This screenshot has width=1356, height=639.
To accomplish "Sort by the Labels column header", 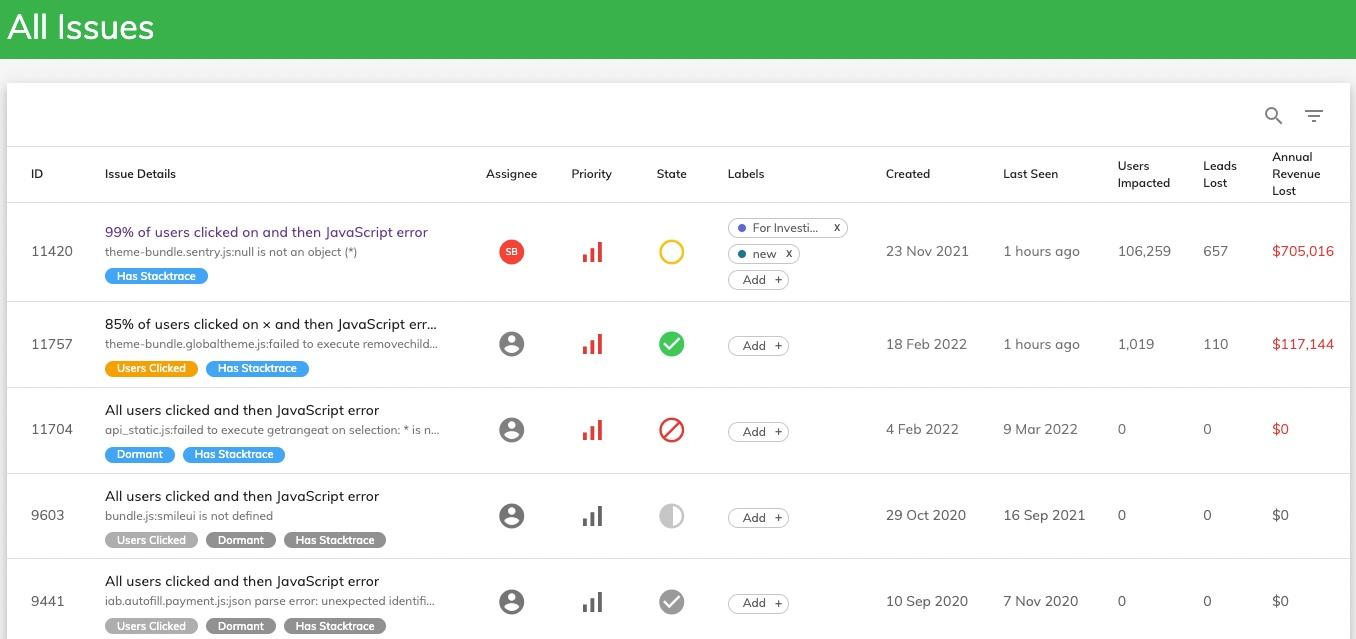I will 746,174.
